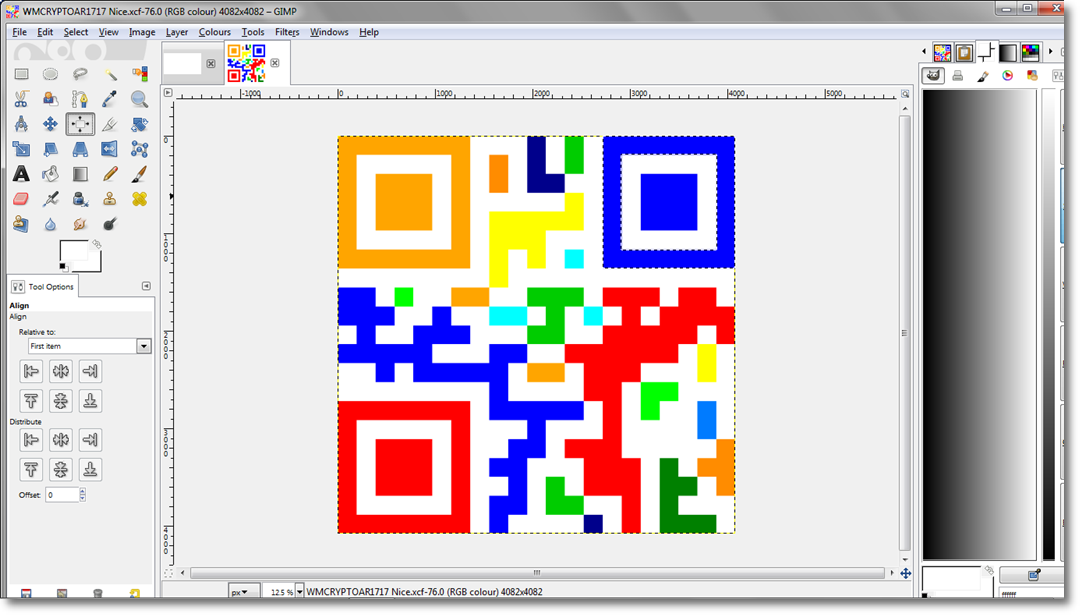The height and width of the screenshot is (615, 1080).
Task: Pick the Select by Colour tool
Action: click(139, 74)
